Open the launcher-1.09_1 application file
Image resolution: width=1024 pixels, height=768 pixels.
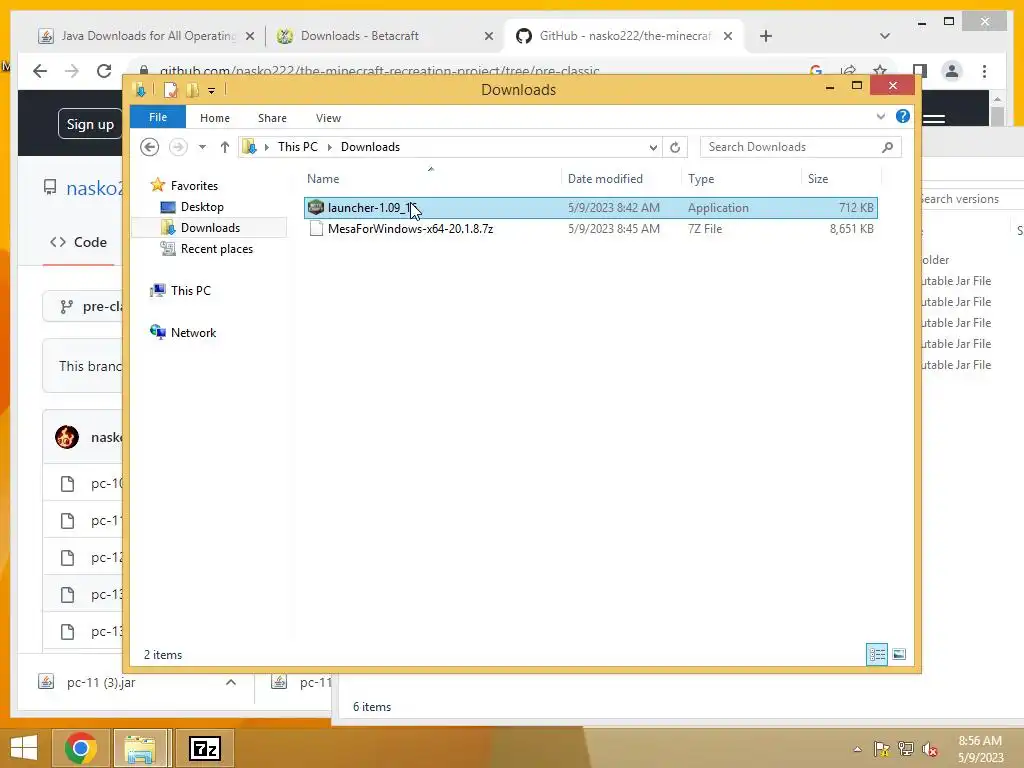tap(590, 208)
